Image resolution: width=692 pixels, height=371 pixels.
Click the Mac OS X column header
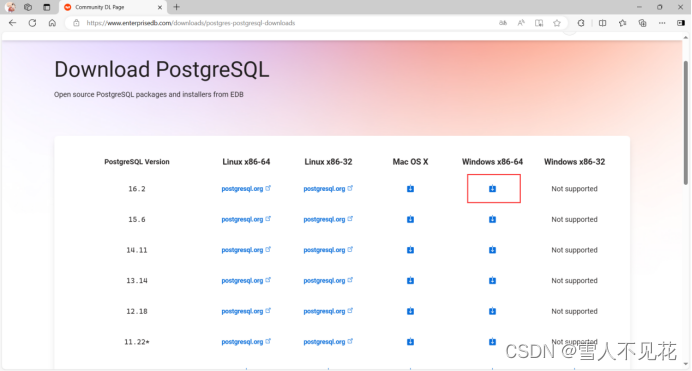[410, 162]
